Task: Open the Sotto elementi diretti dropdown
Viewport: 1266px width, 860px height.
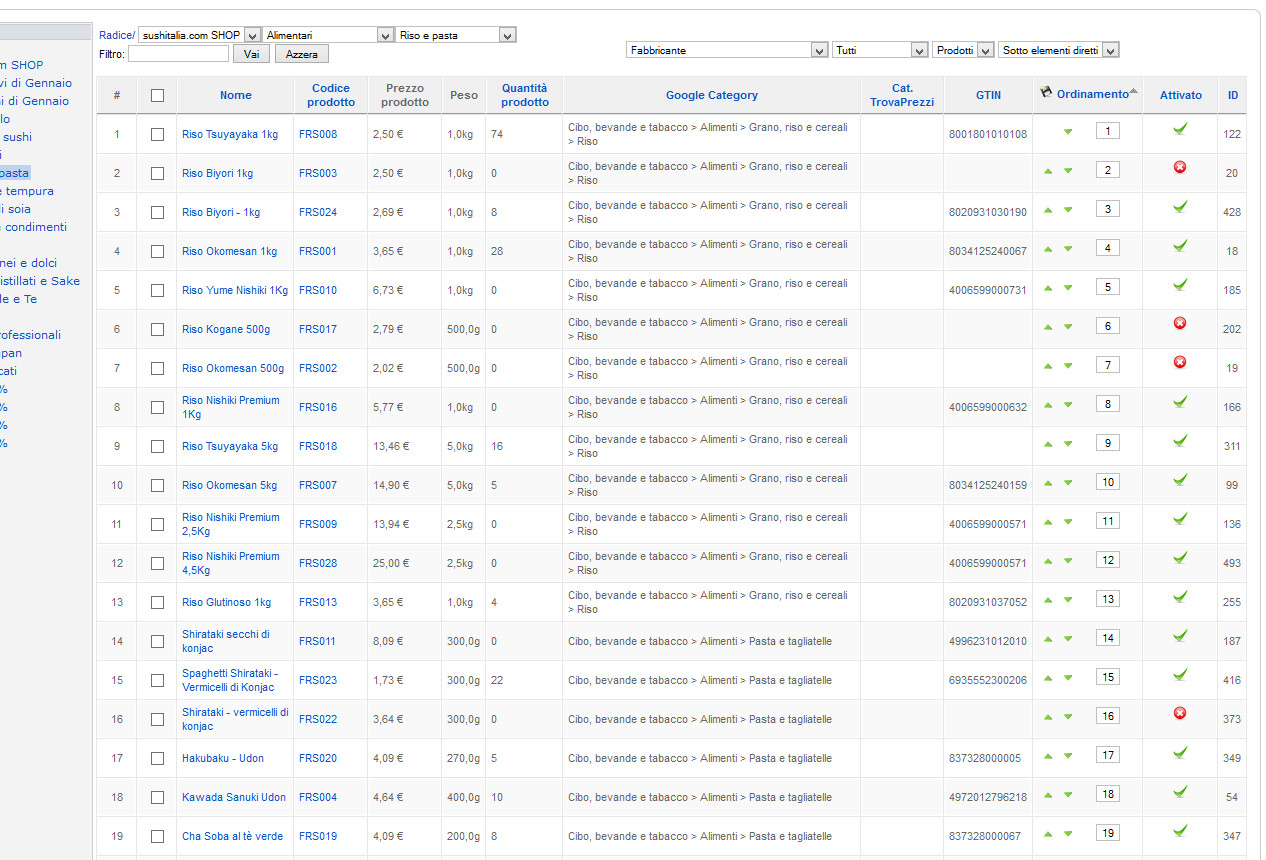Action: tap(1058, 50)
